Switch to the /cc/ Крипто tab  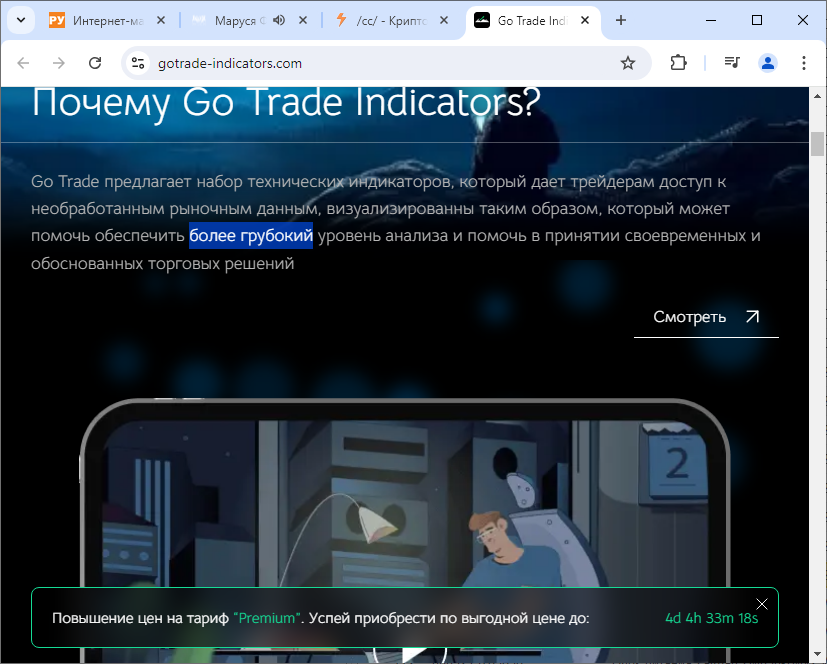coord(391,21)
